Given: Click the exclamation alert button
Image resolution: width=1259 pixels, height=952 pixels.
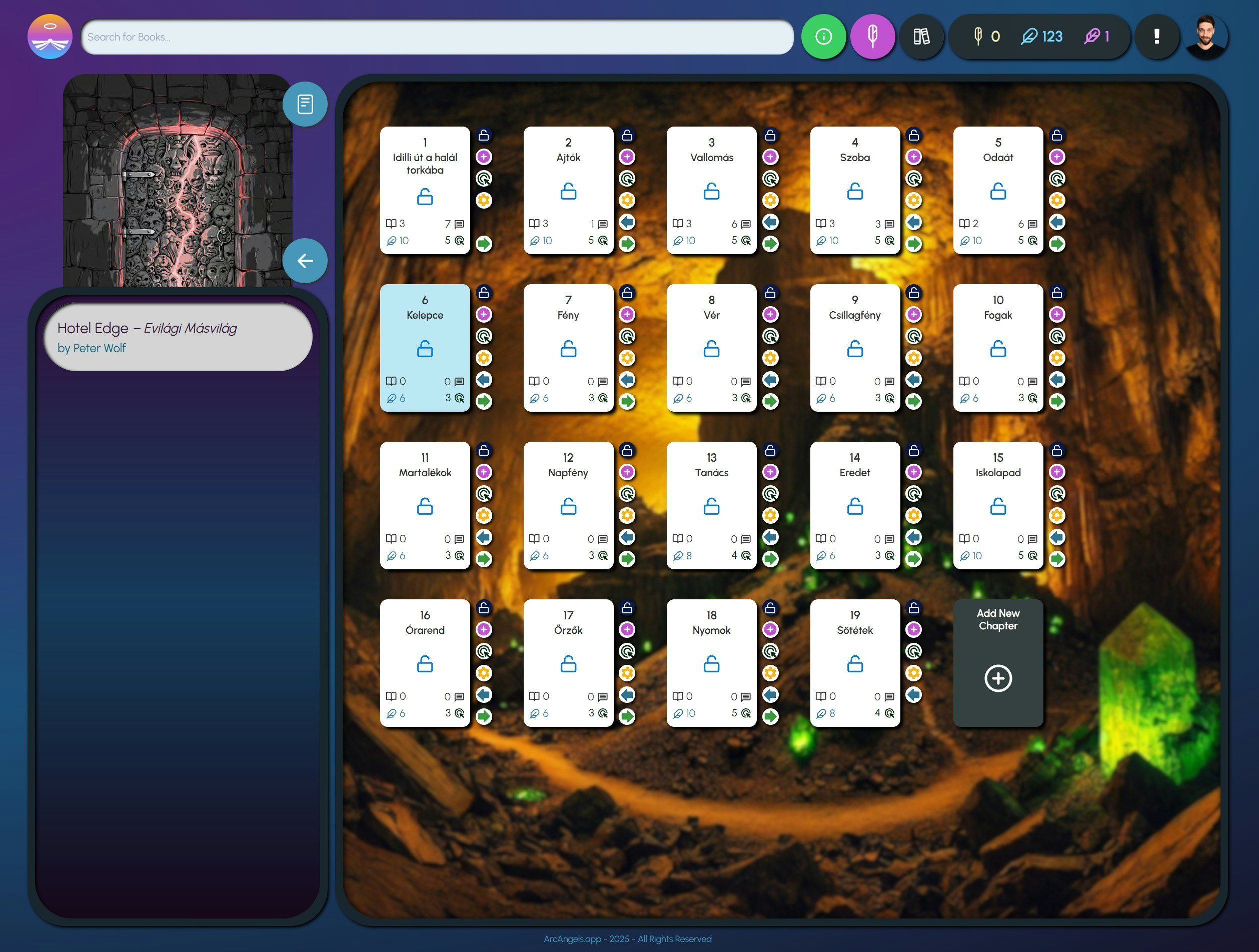Looking at the screenshot, I should (x=1156, y=37).
